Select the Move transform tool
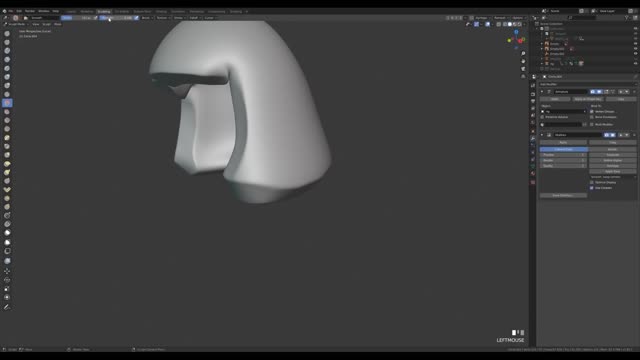The height and width of the screenshot is (360, 640). [7, 271]
